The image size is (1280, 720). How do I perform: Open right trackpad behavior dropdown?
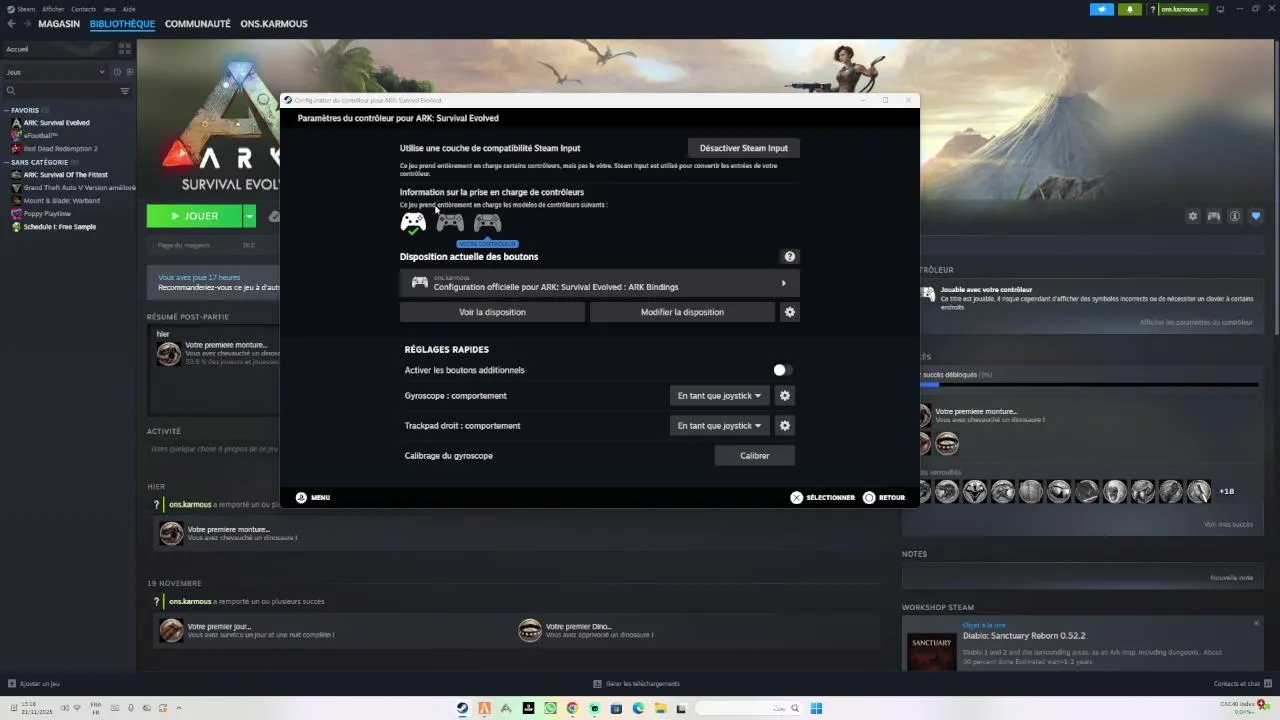point(719,426)
